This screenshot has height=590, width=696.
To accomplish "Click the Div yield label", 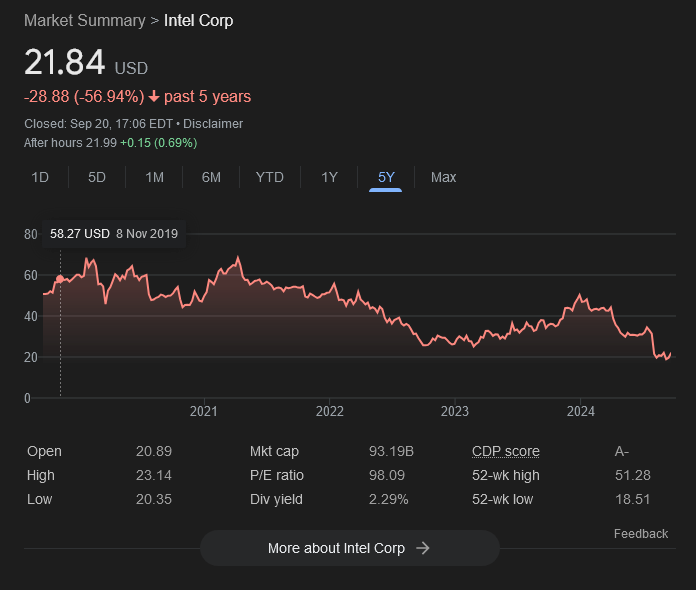I will (x=276, y=499).
